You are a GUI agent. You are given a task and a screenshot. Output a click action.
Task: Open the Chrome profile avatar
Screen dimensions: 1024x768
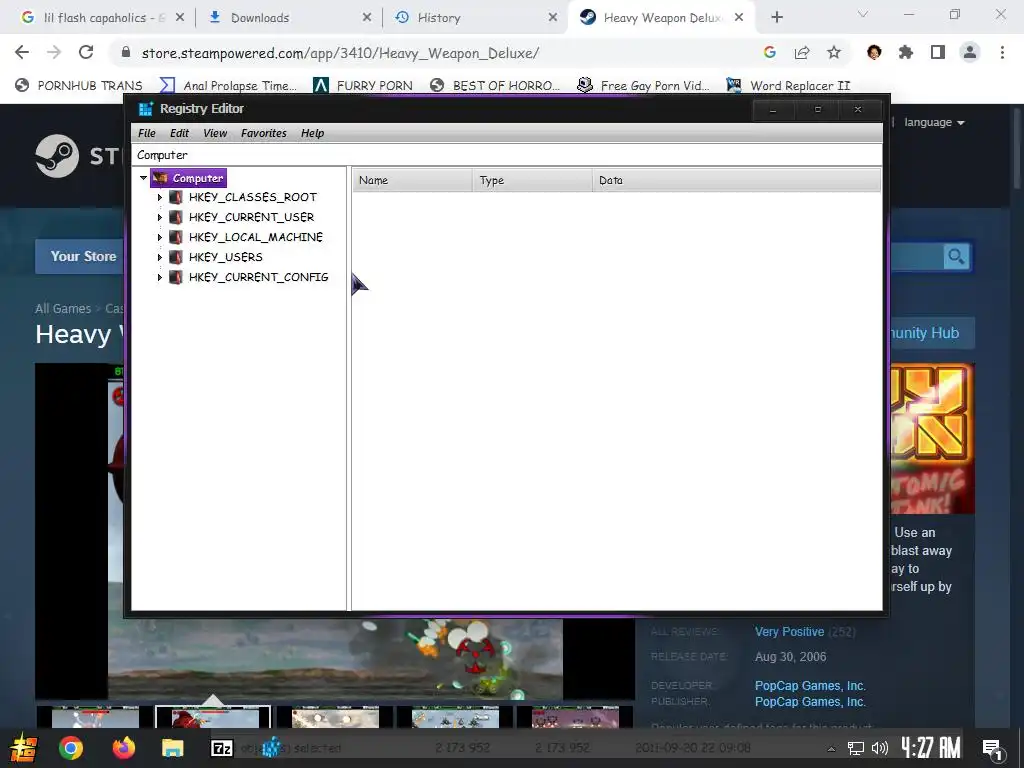tap(970, 53)
